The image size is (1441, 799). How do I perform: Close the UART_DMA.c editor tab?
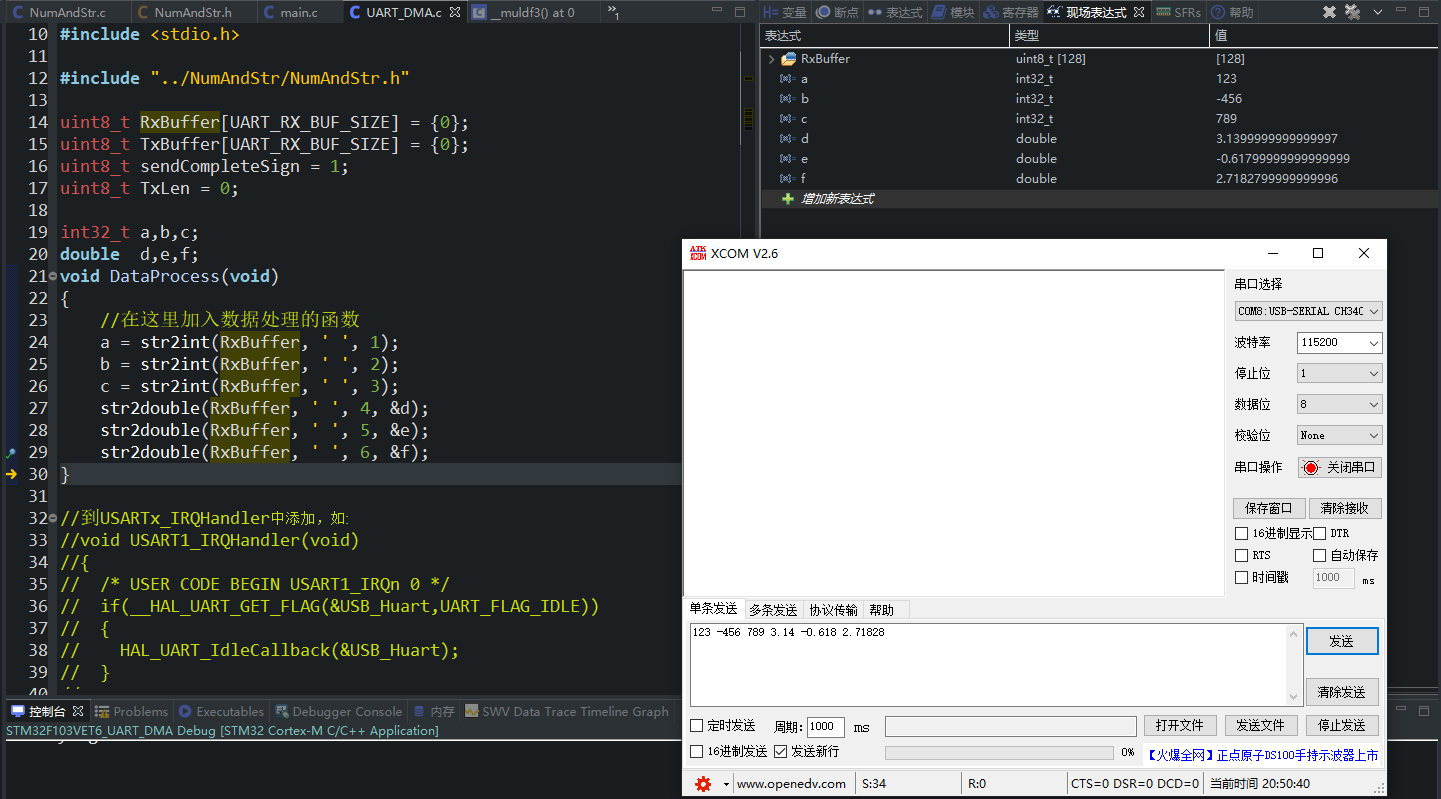[x=454, y=13]
